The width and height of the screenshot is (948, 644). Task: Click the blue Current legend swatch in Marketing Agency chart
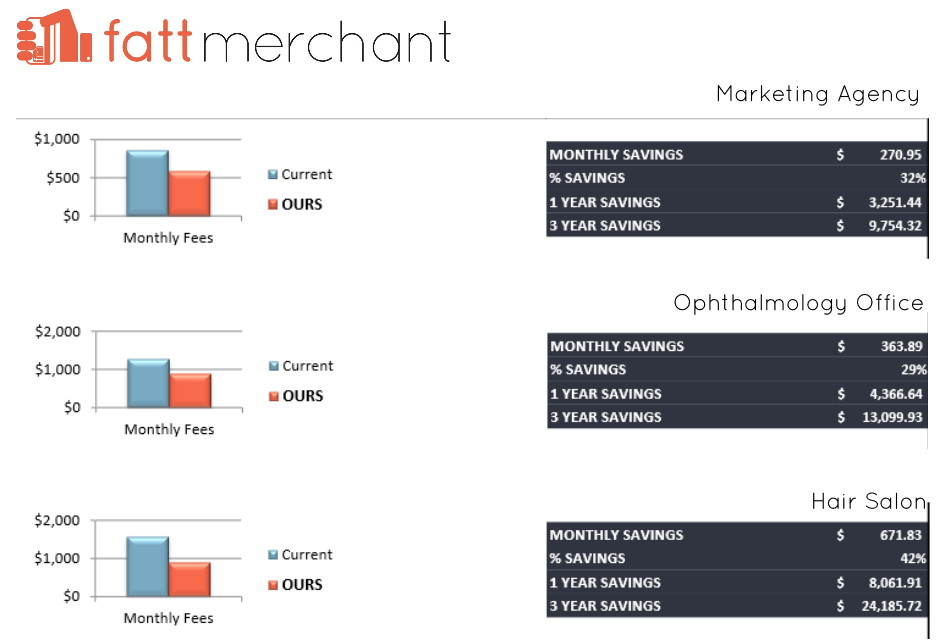pyautogui.click(x=273, y=175)
